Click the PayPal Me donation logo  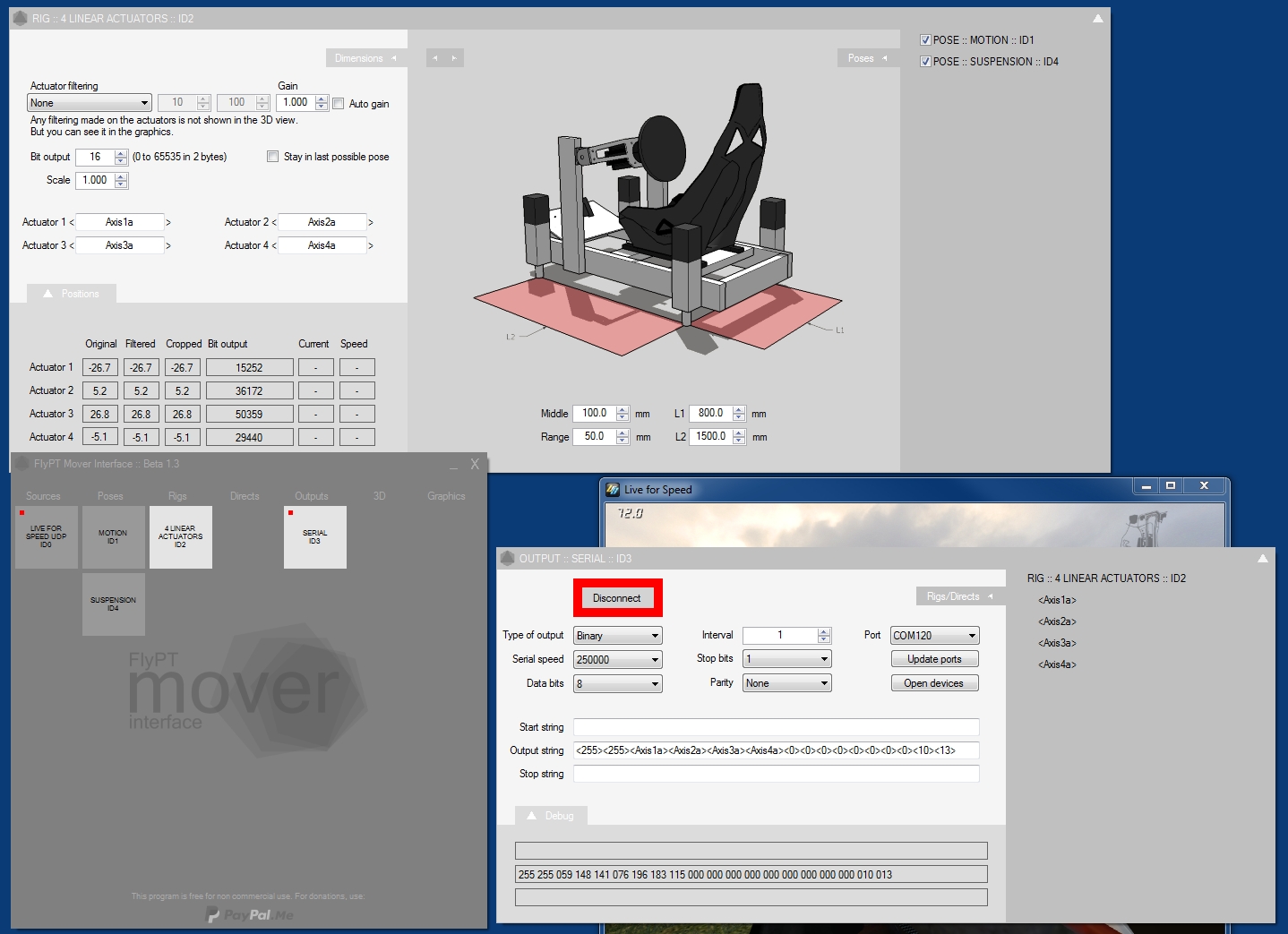point(250,914)
